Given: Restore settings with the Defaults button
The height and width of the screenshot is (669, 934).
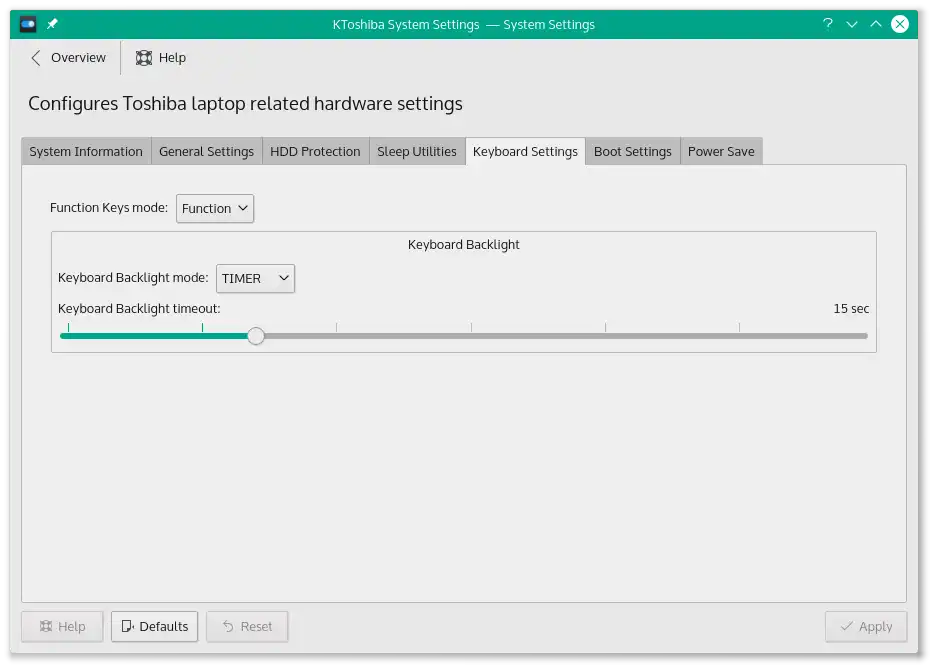Looking at the screenshot, I should pyautogui.click(x=154, y=626).
